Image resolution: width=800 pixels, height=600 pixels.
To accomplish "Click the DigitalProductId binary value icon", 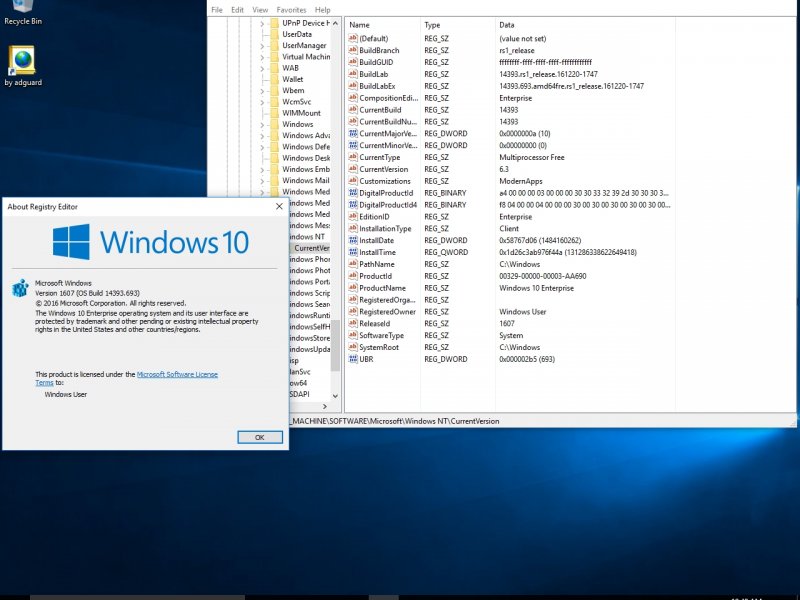I will 353,193.
